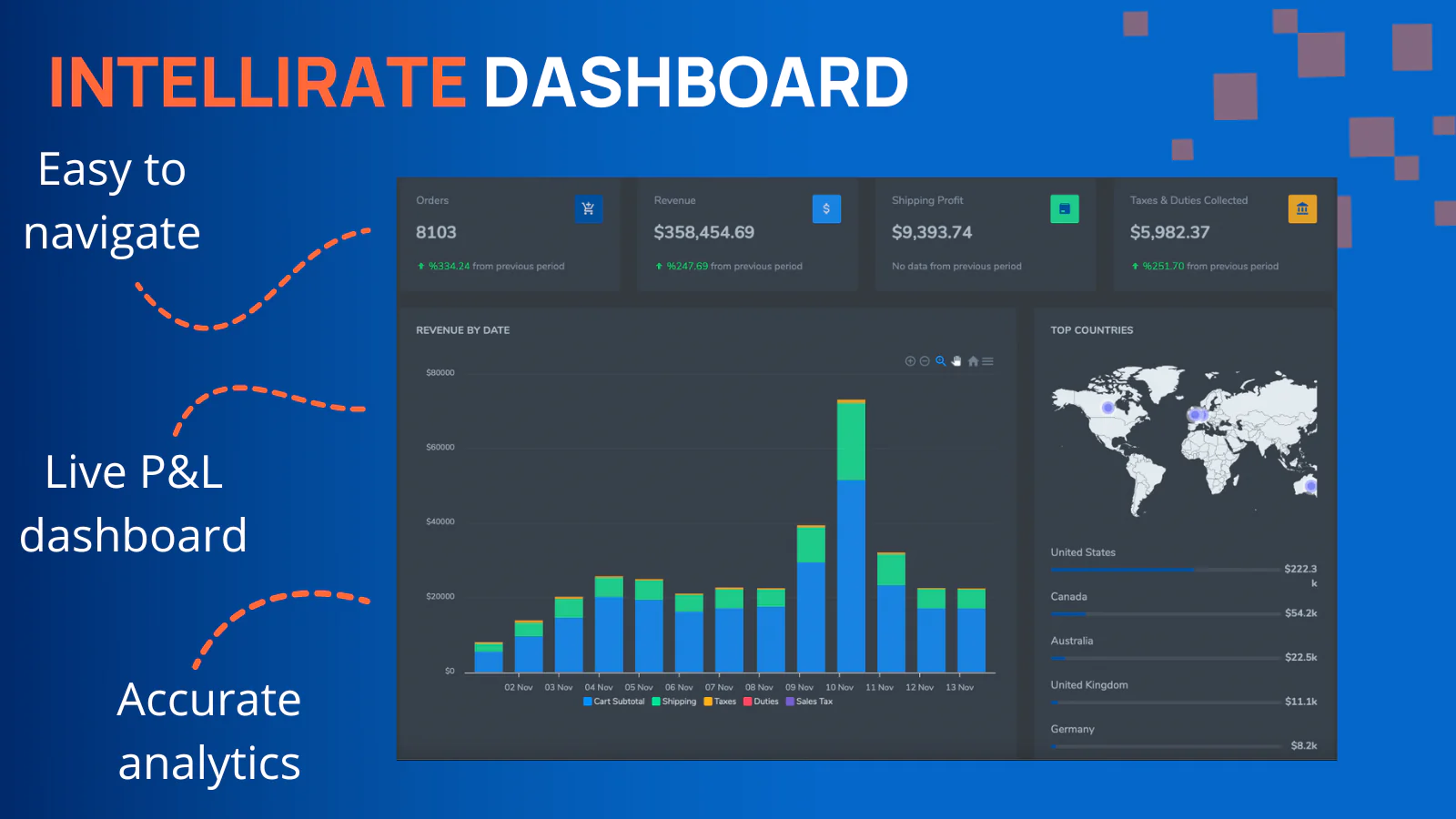The image size is (1456, 819).
Task: Toggle Shipping legend series
Action: 674,702
